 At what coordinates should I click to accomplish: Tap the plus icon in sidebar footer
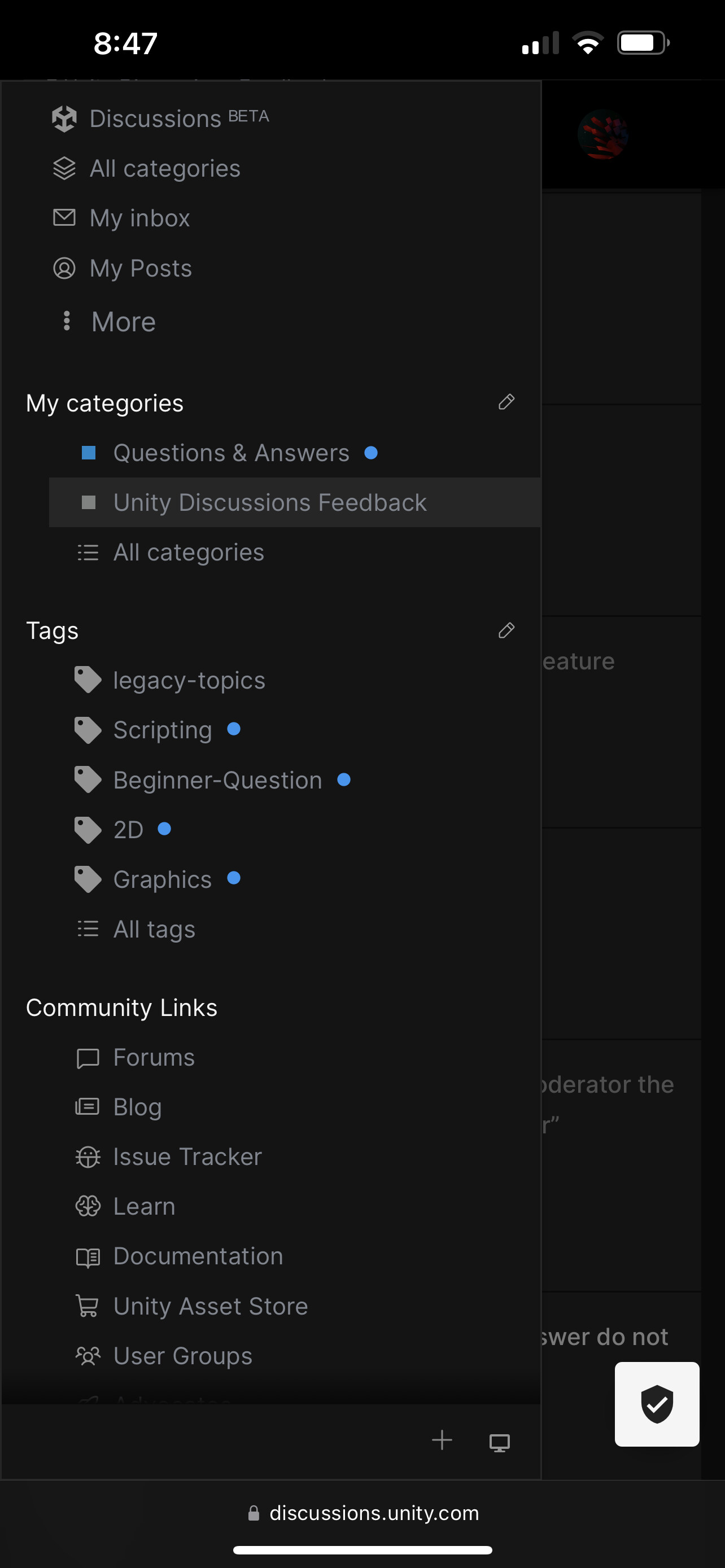click(x=442, y=1440)
